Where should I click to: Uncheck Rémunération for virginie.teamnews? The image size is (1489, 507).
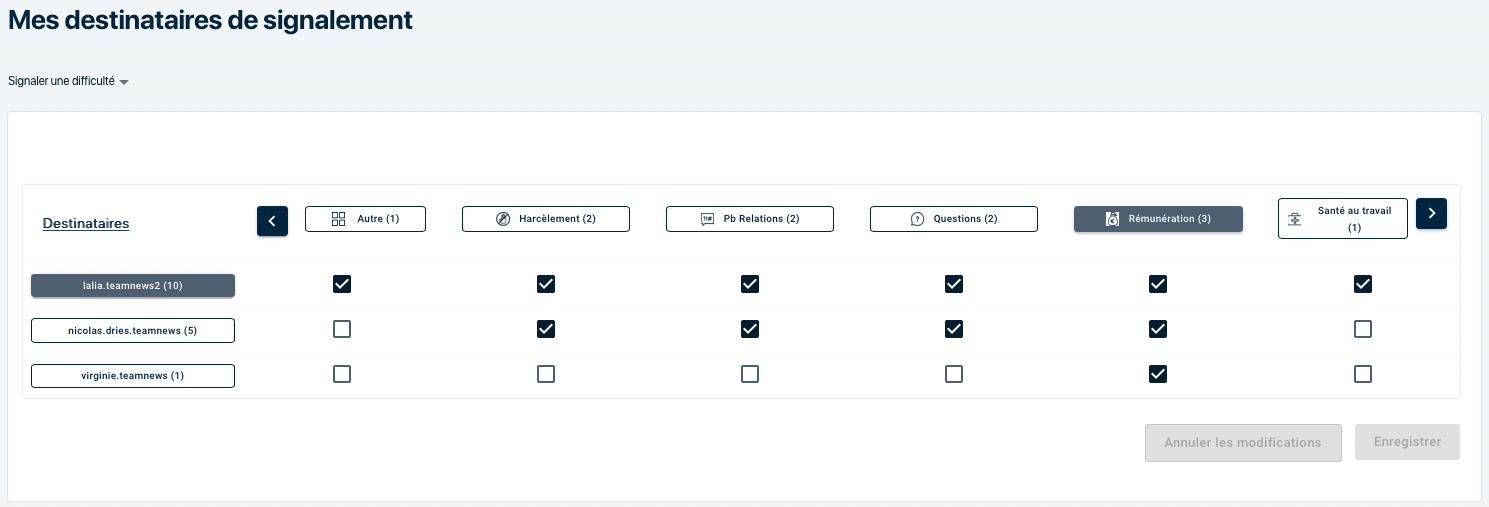tap(1158, 374)
